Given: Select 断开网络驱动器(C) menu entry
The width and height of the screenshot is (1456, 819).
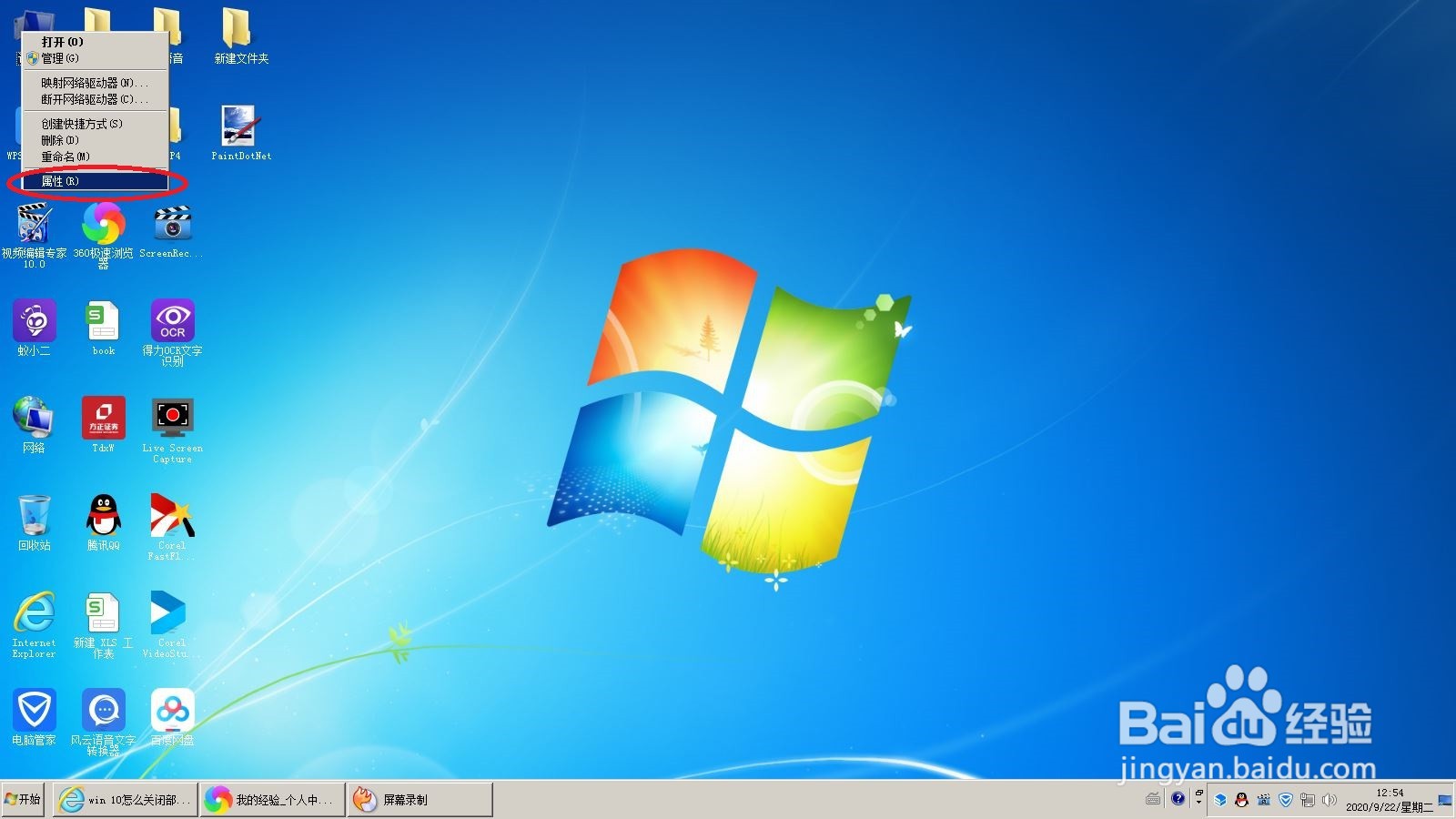Looking at the screenshot, I should coord(95,99).
